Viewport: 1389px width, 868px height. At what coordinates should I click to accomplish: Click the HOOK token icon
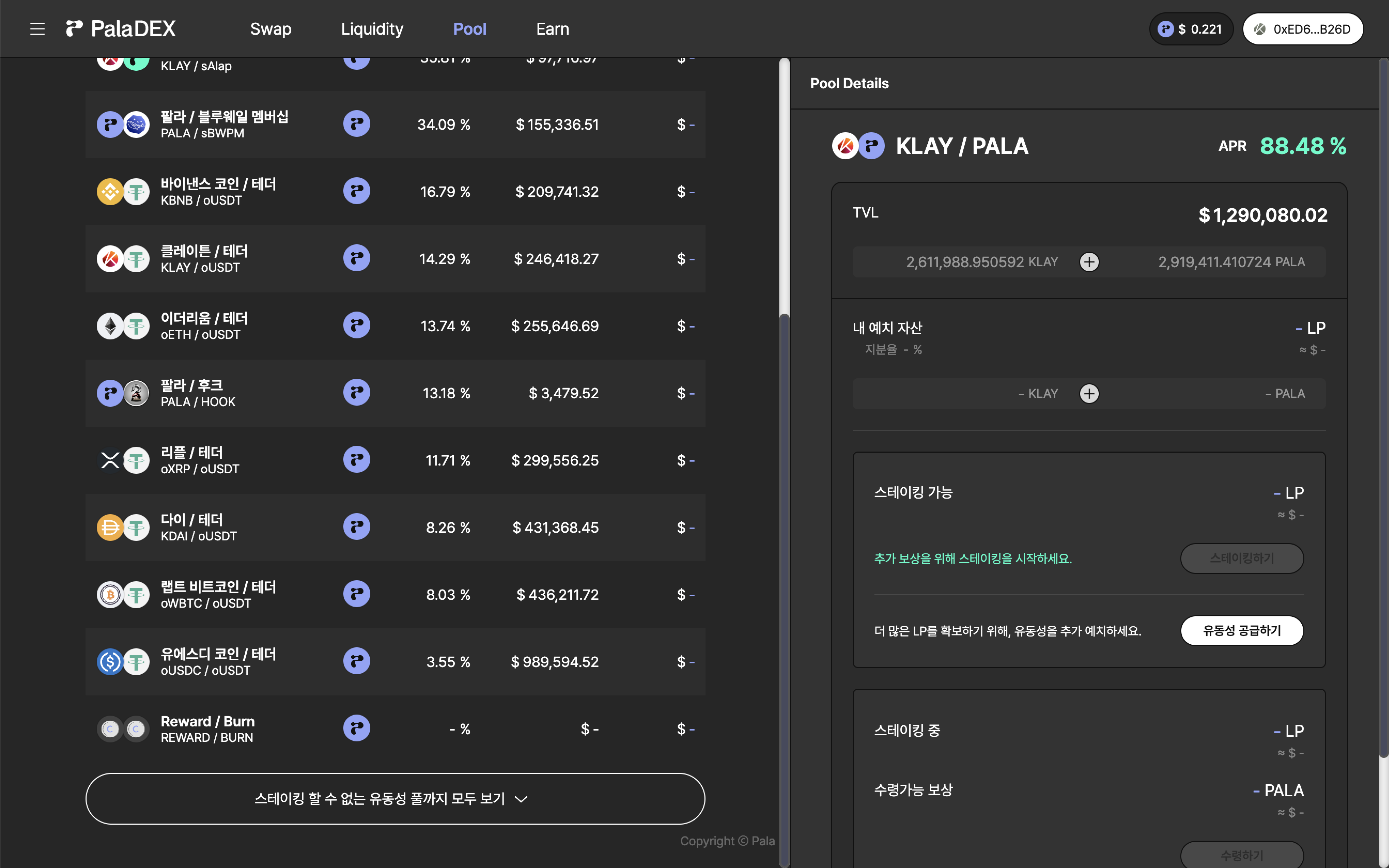[x=137, y=393]
